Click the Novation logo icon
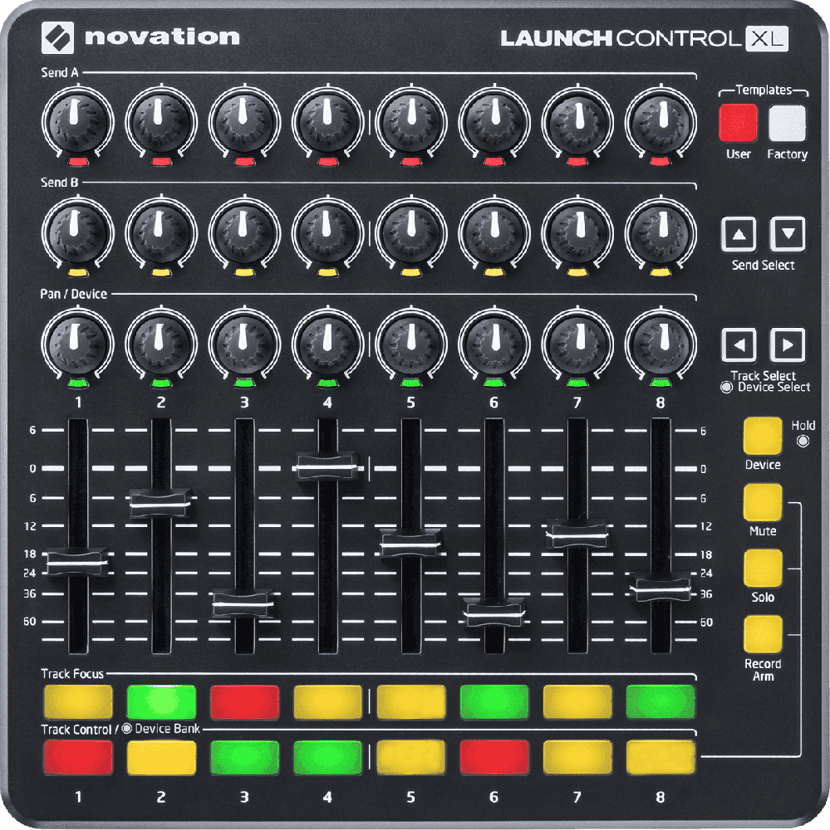 tap(57, 37)
